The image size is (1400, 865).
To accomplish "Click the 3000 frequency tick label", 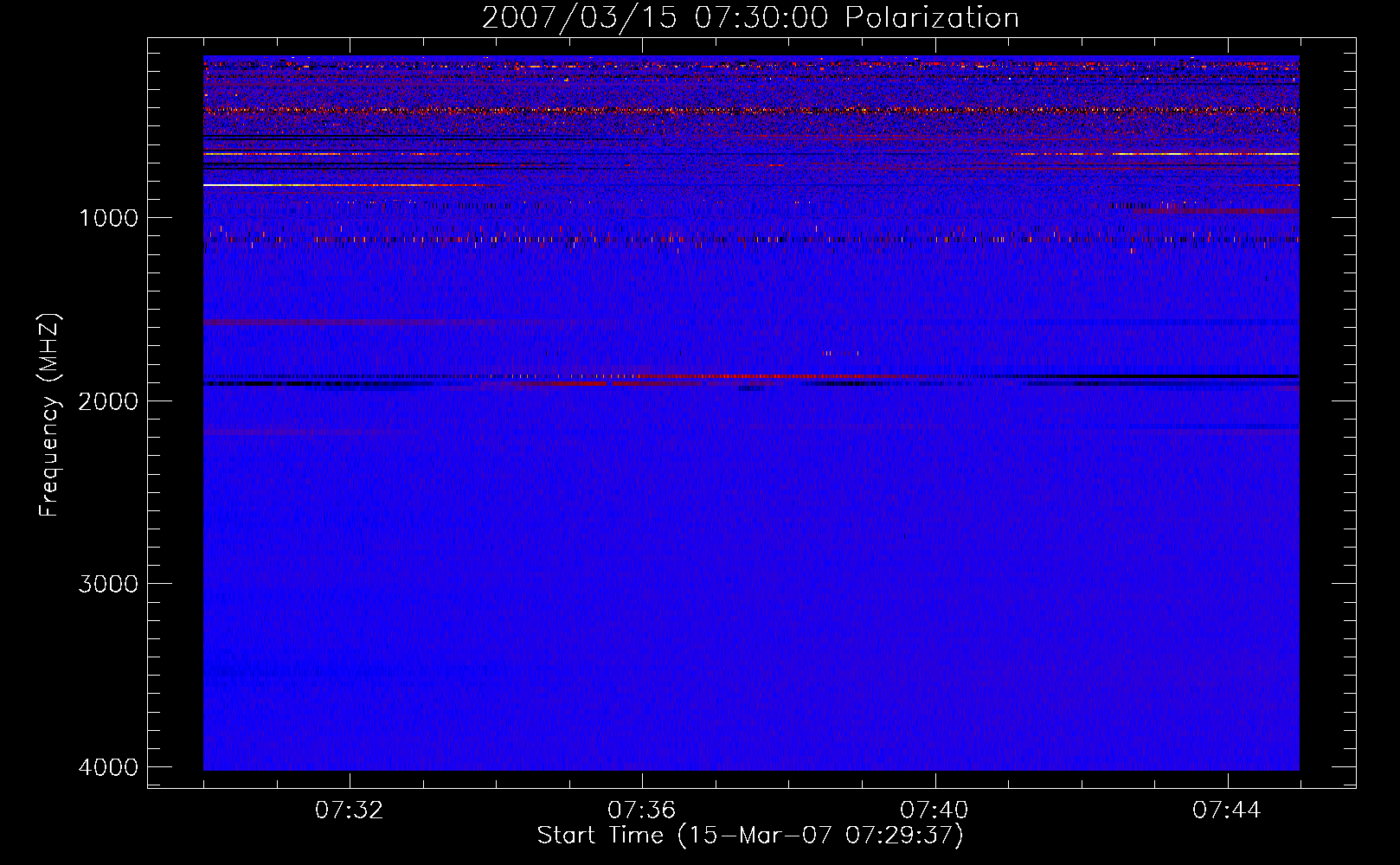I will (x=108, y=584).
